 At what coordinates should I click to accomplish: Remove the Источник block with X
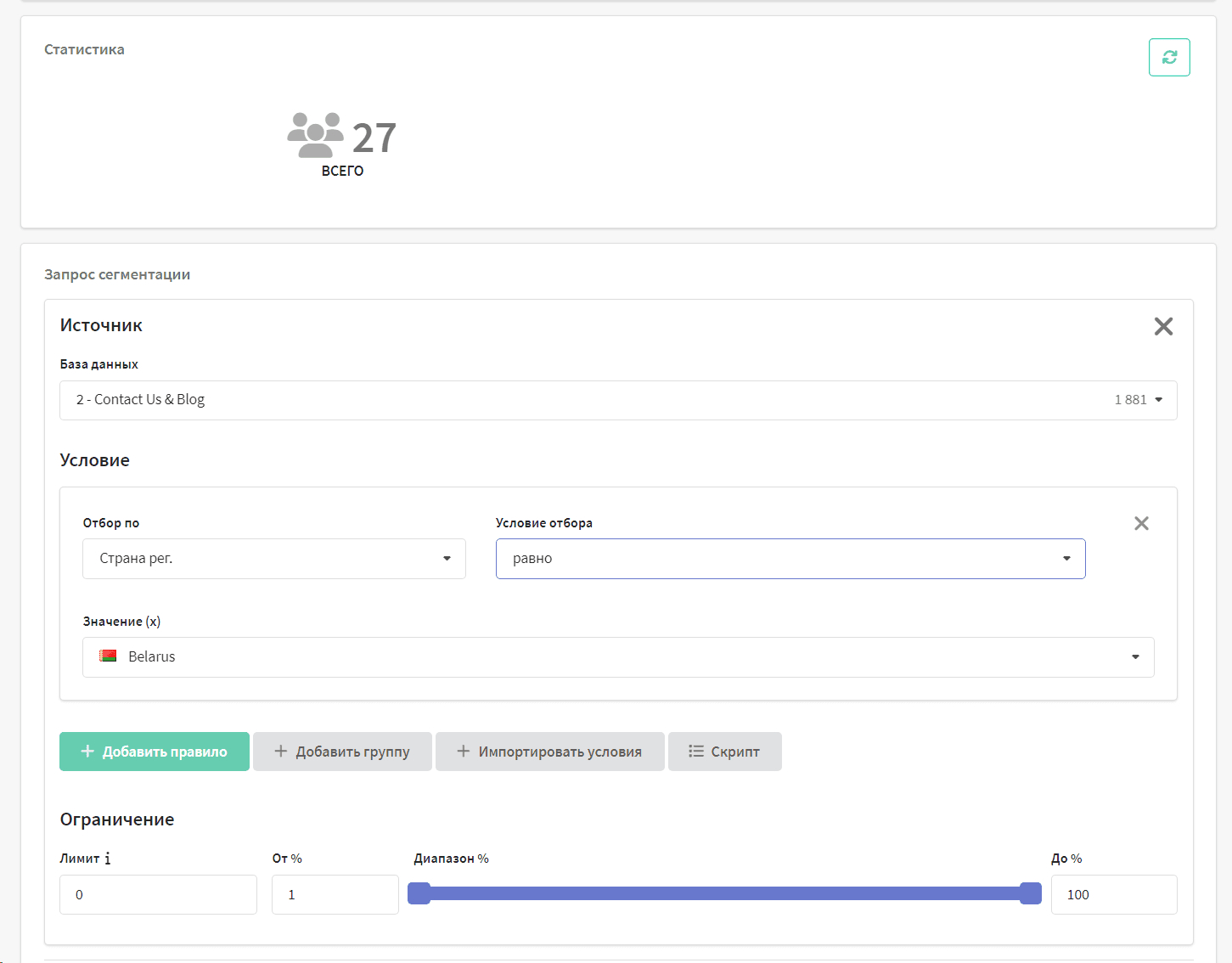[x=1163, y=326]
